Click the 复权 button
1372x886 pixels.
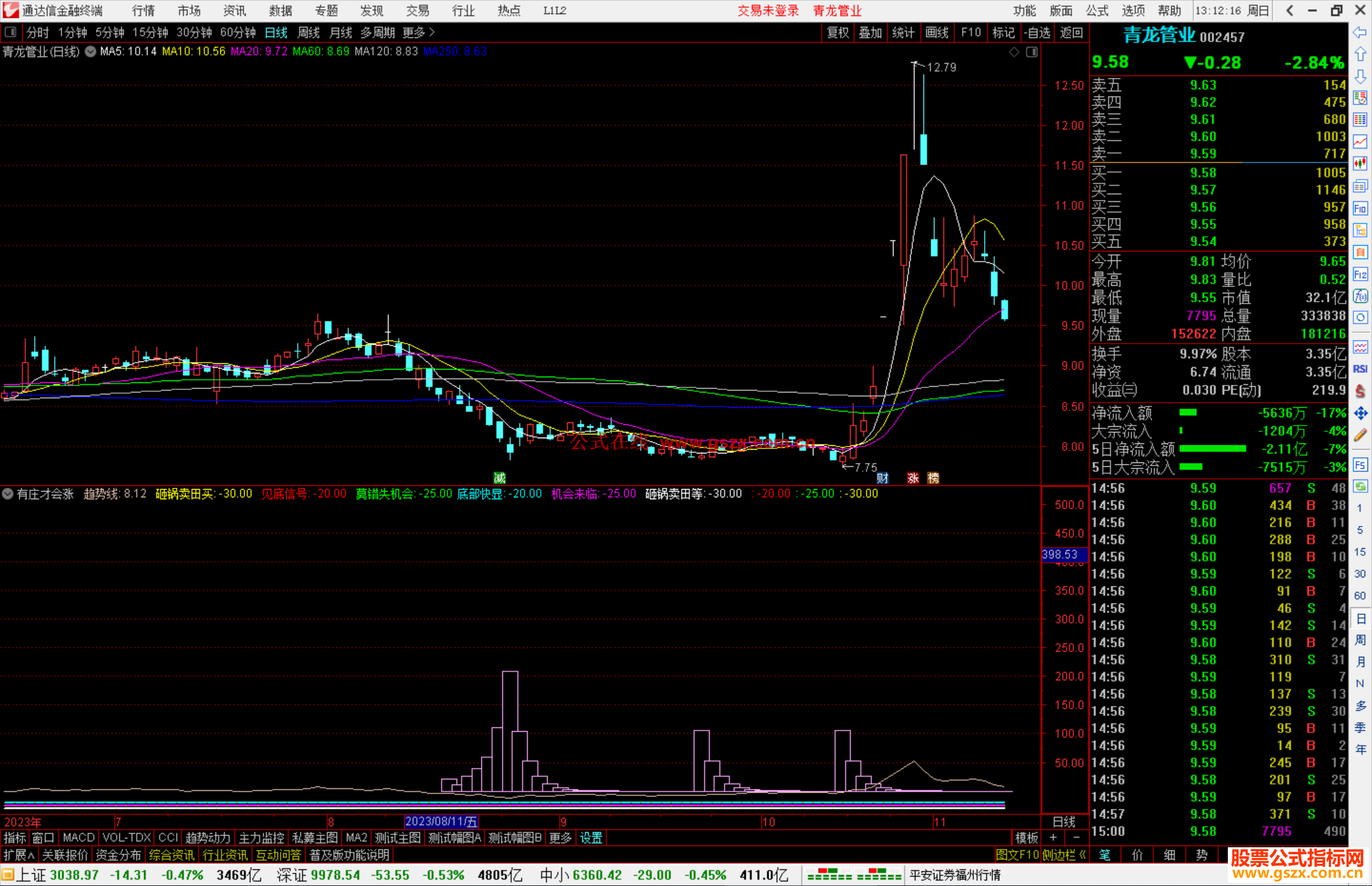837,32
